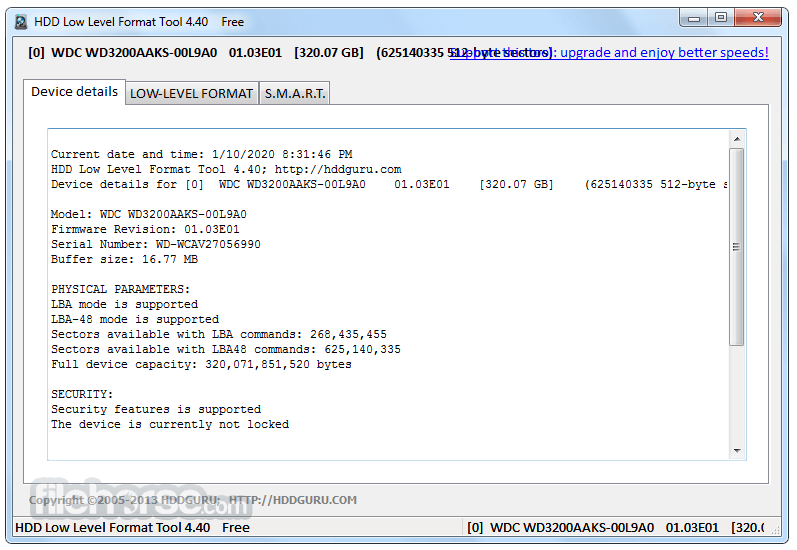Click the Model: WDC WD3200AAKS-00L9A0 line
The width and height of the screenshot is (797, 550).
pos(149,215)
